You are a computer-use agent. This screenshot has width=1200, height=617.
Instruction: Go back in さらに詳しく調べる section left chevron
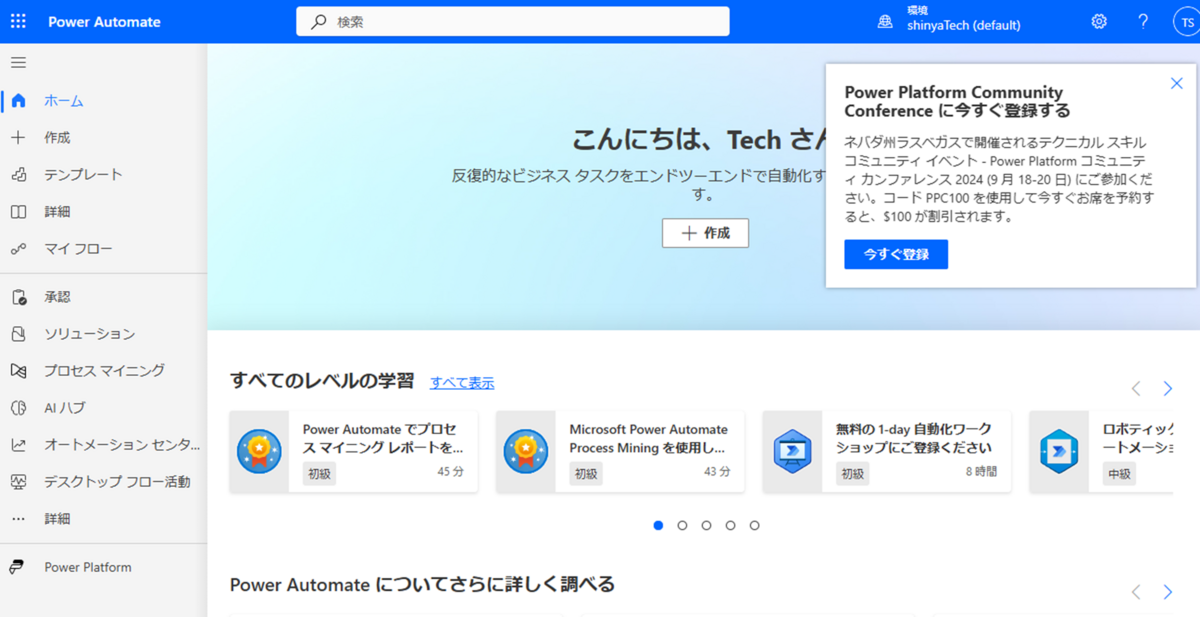point(1136,592)
